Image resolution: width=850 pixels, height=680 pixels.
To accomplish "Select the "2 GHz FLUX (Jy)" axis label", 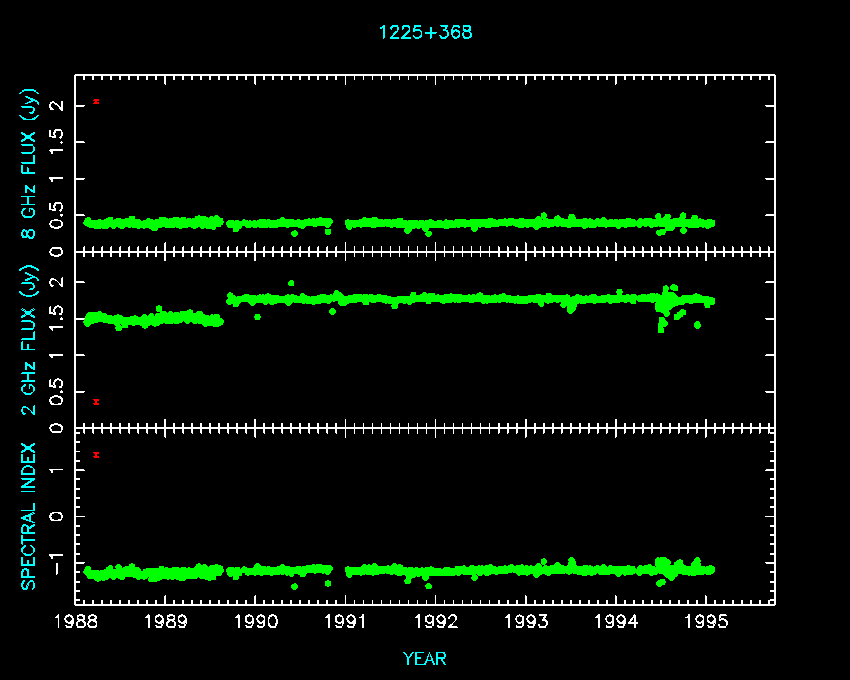I will click(31, 340).
